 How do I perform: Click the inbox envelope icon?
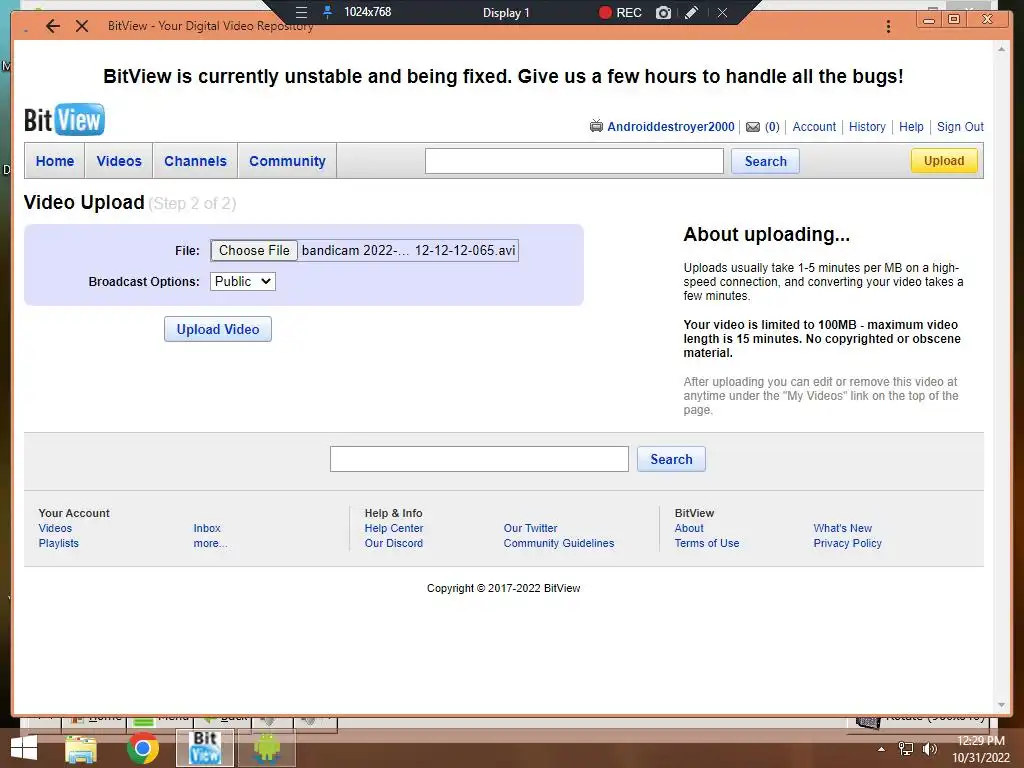tap(752, 127)
